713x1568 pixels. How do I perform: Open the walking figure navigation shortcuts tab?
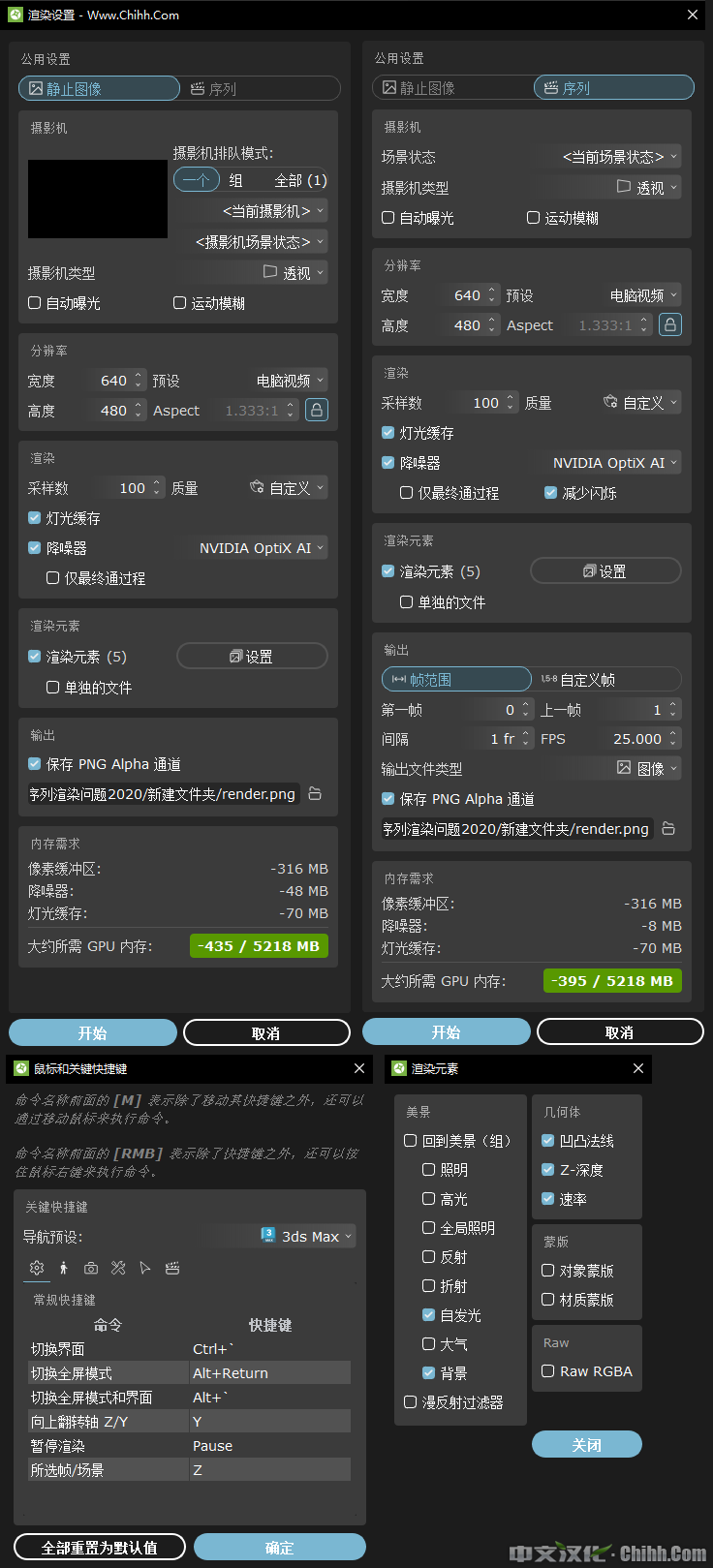pyautogui.click(x=64, y=1268)
